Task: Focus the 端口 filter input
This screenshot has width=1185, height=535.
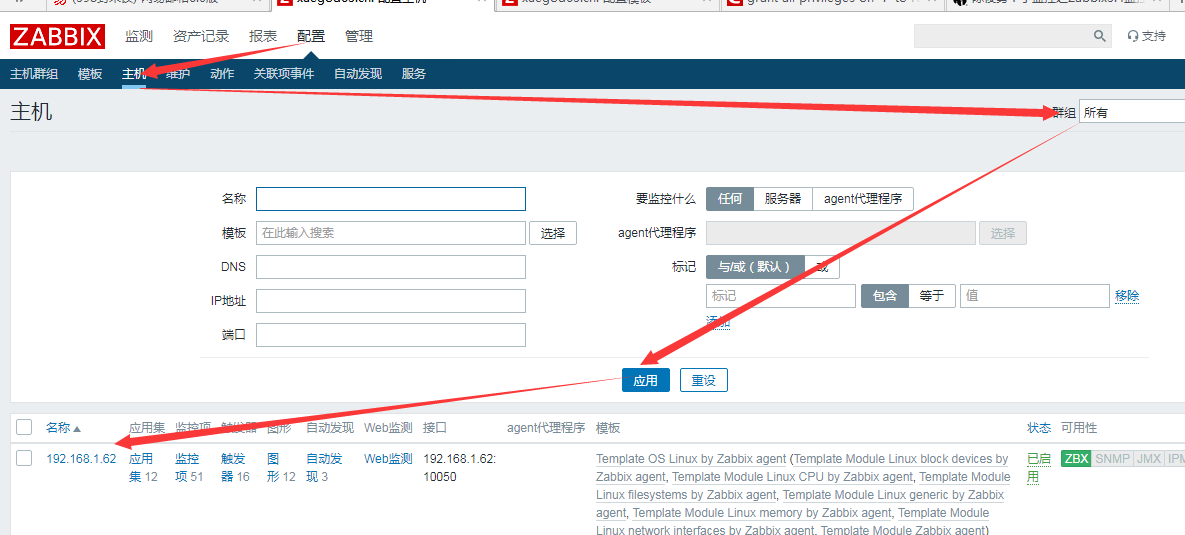Action: (391, 335)
